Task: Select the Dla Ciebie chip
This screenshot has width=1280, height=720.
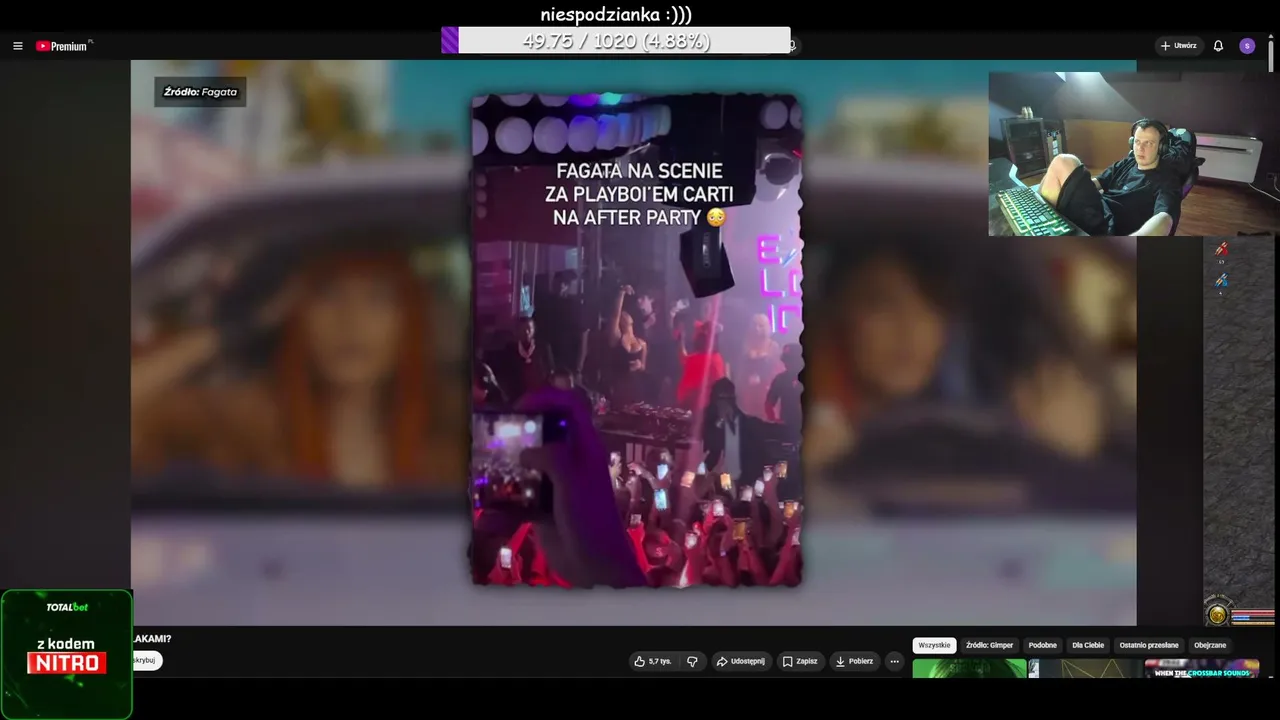Action: click(x=1088, y=645)
